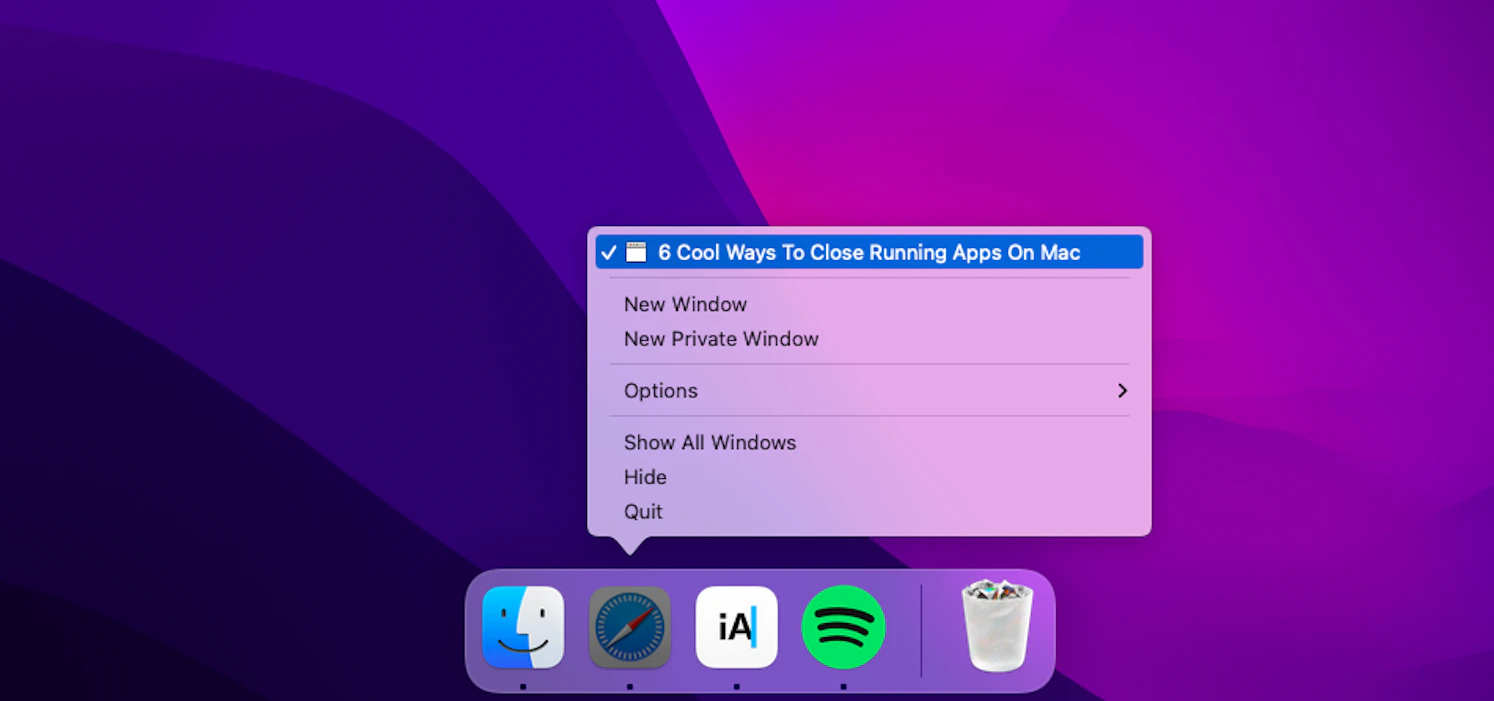This screenshot has height=701, width=1494.
Task: Click the Safari compass icon in Dock
Action: click(x=630, y=627)
